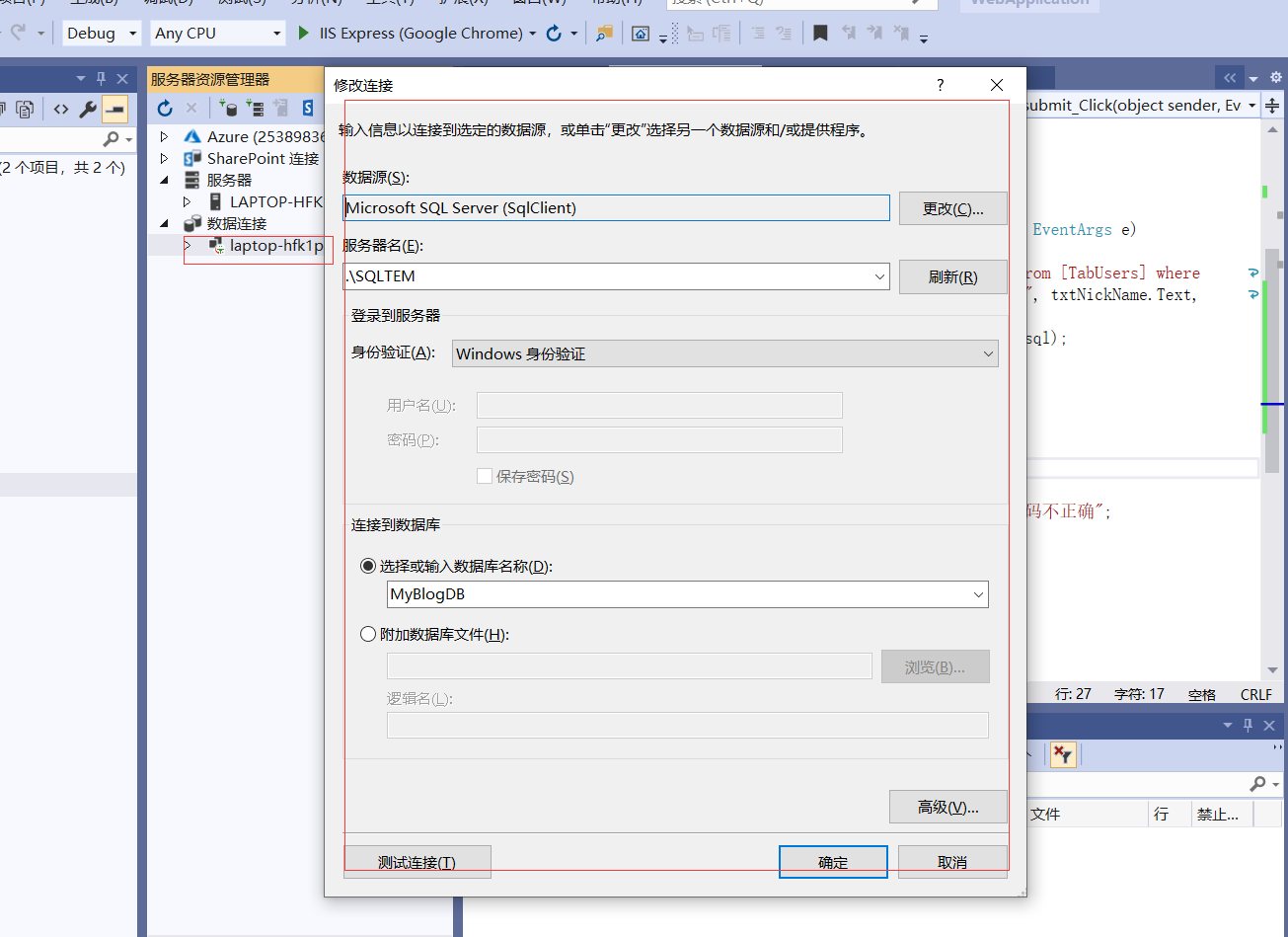Enable the 保存密码 checkbox
This screenshot has width=1288, height=937.
[485, 476]
